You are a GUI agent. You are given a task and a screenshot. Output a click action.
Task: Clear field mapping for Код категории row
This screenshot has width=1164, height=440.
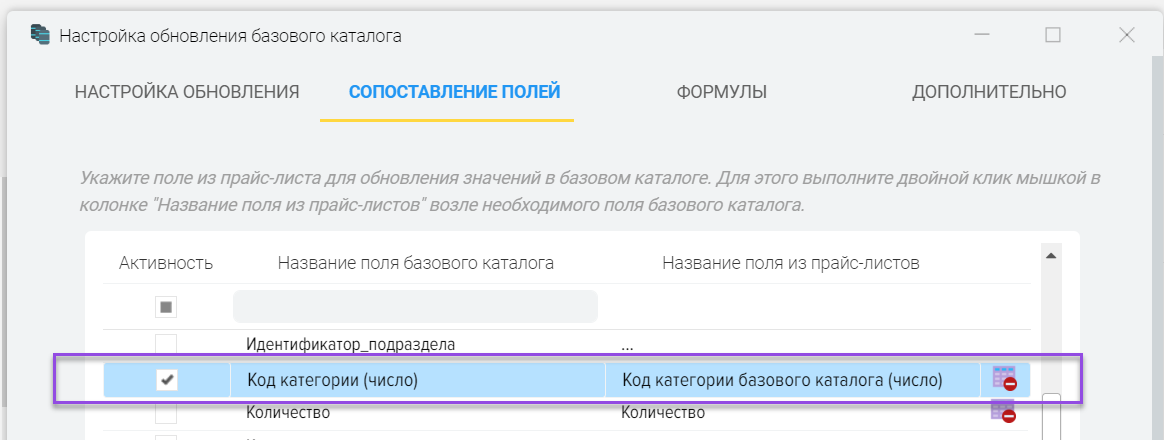pyautogui.click(x=1003, y=379)
